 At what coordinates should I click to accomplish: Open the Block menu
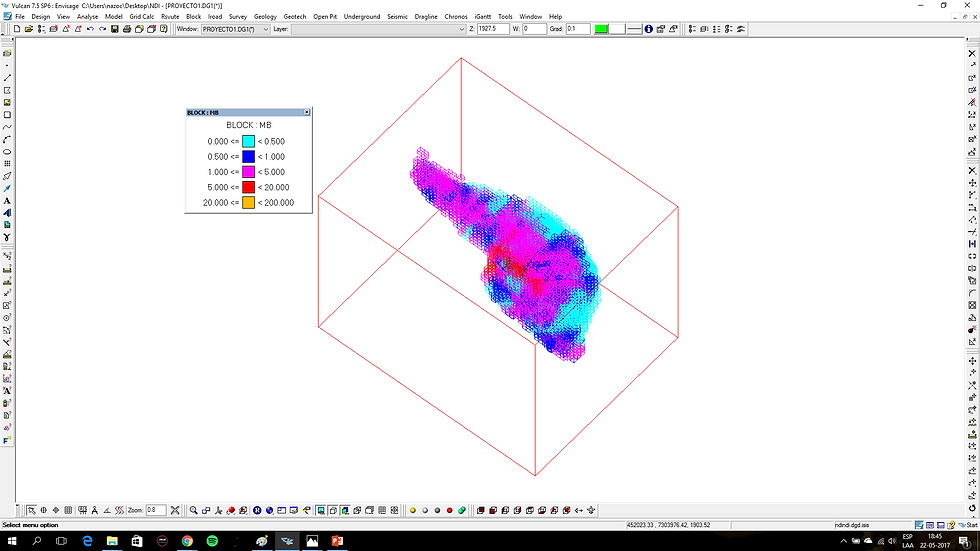click(x=193, y=17)
